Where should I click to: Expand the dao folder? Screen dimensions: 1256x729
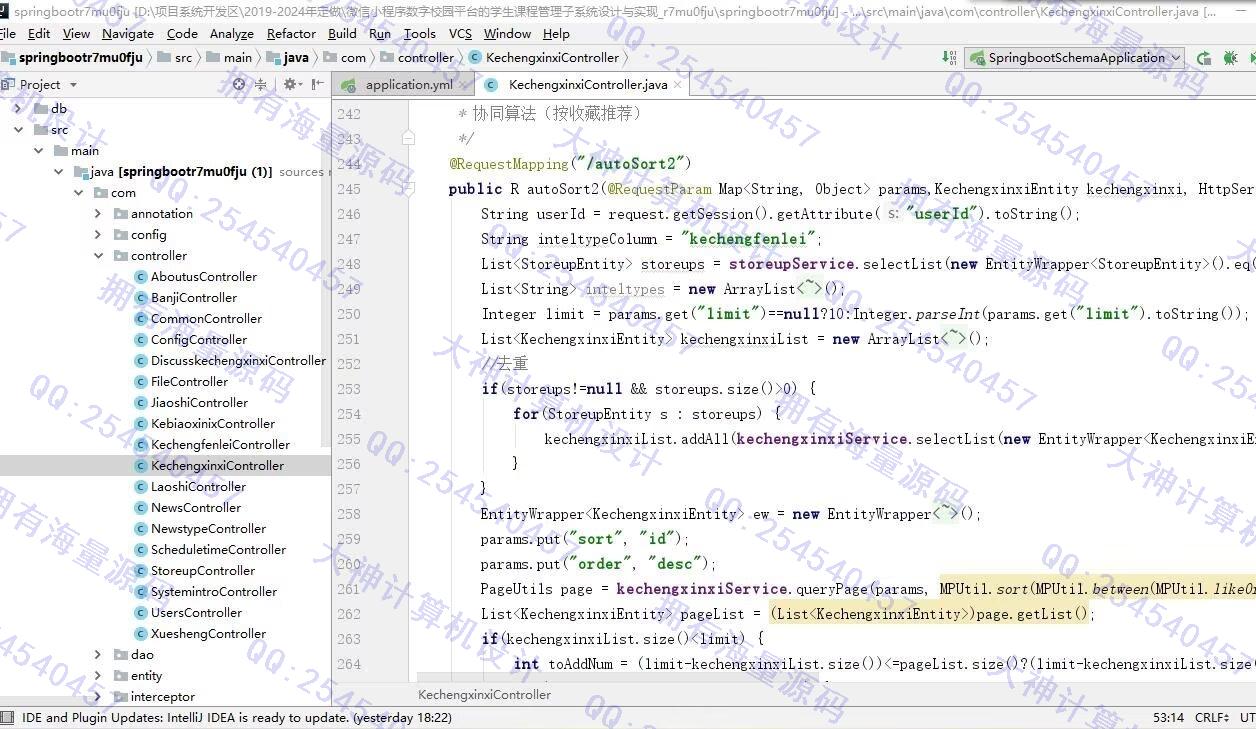[98, 655]
